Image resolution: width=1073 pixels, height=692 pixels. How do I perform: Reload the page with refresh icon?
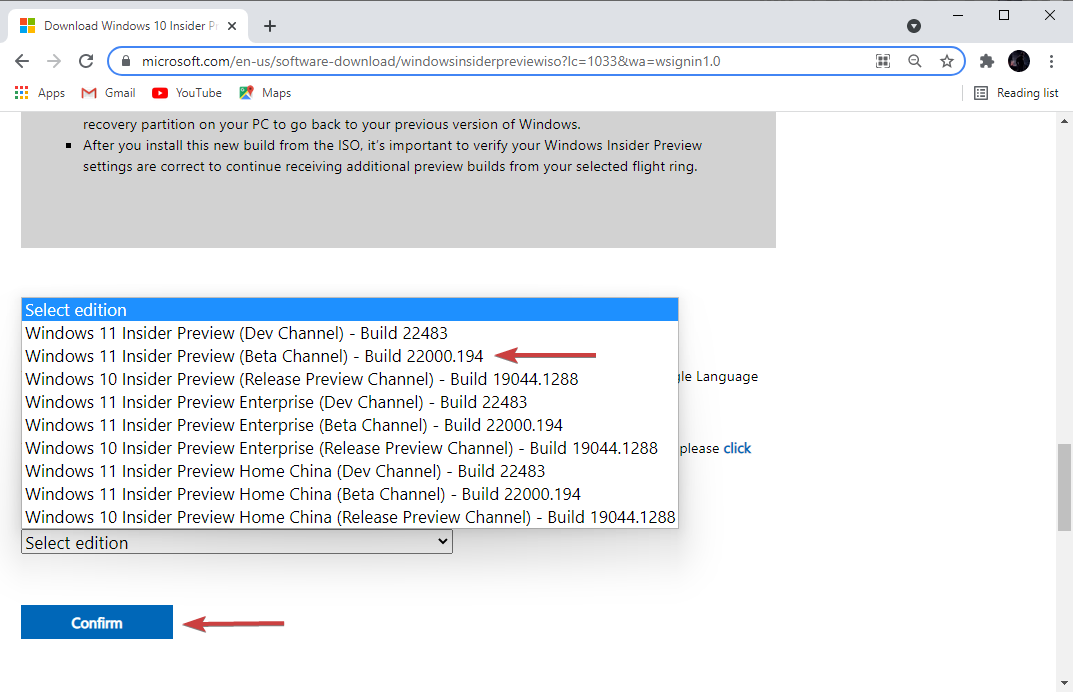click(x=86, y=62)
